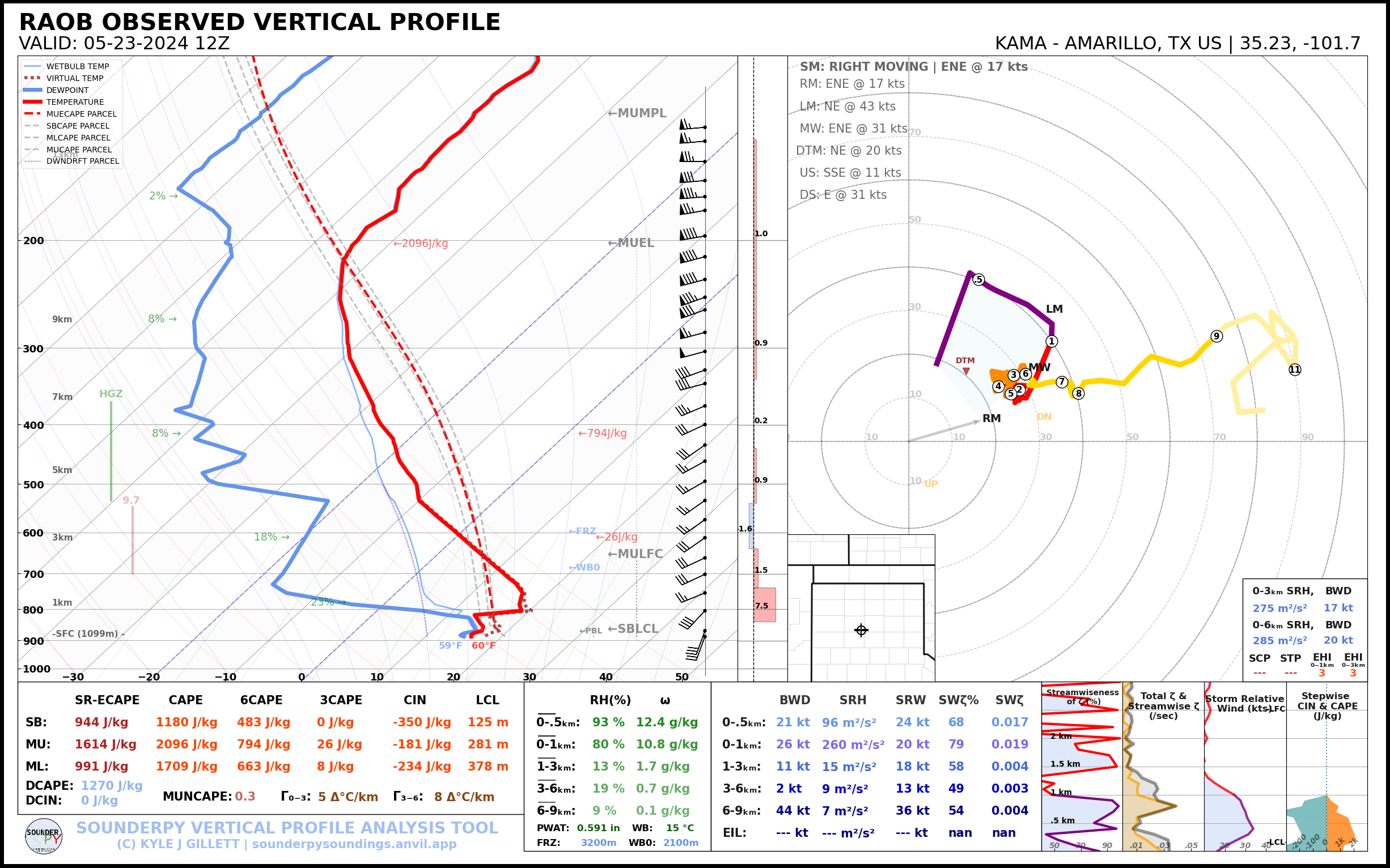
Task: Click the MUCAPE 2096 J/kg value in the table
Action: 186,744
